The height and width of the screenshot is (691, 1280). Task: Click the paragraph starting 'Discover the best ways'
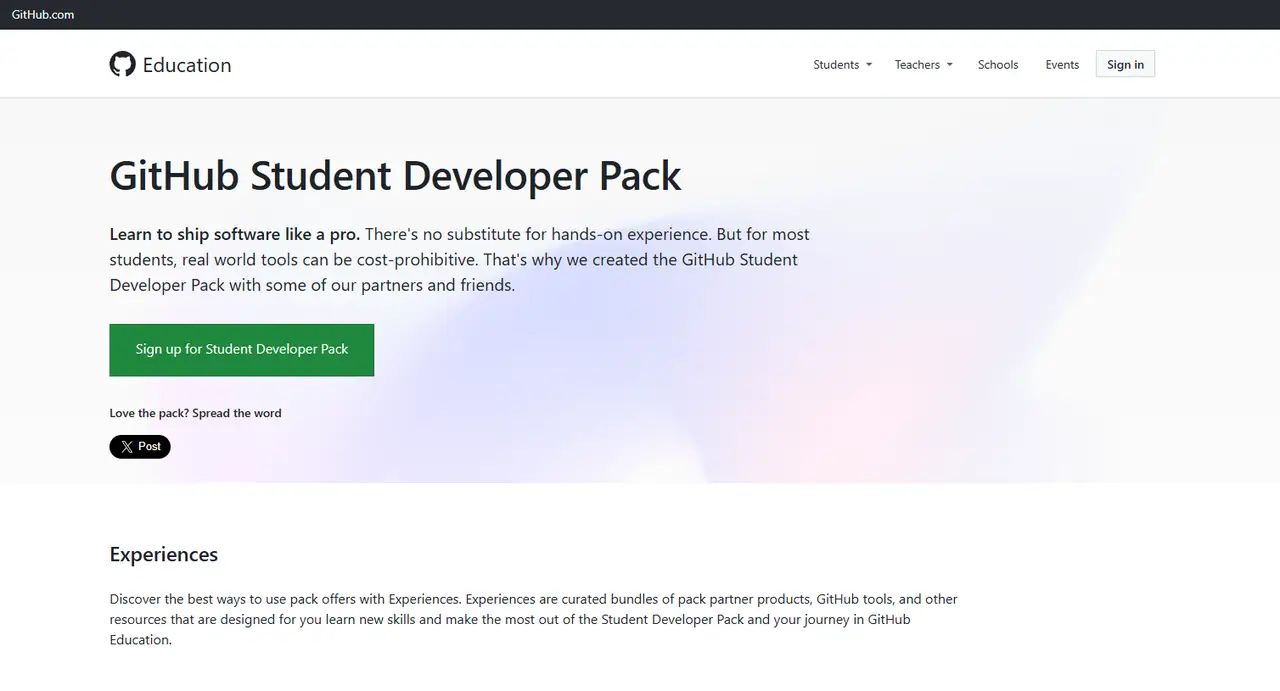point(534,619)
